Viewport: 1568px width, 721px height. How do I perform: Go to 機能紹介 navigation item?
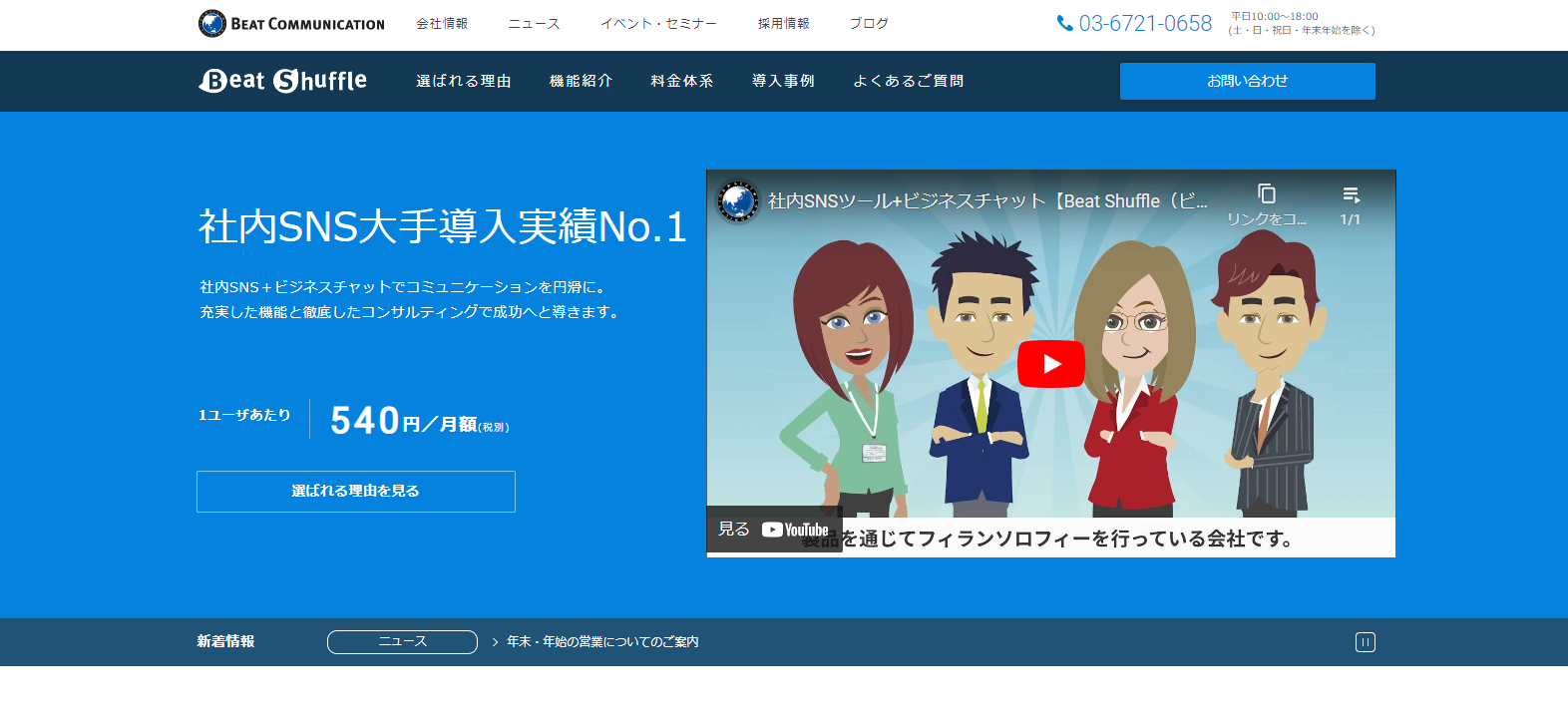(581, 81)
